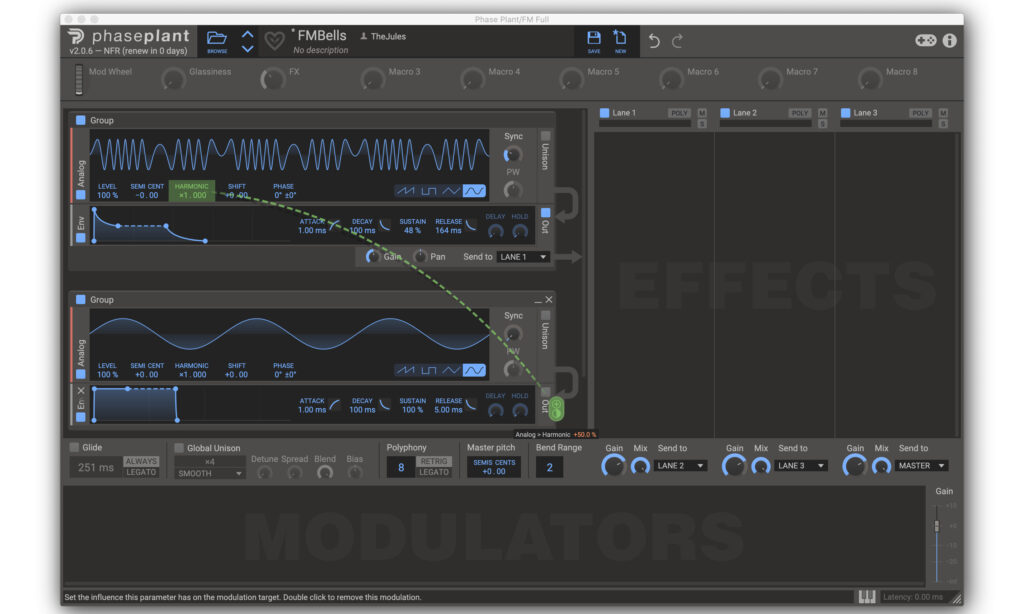Viewport: 1024px width, 614px height.
Task: Toggle the first group's Out switch
Action: point(545,212)
